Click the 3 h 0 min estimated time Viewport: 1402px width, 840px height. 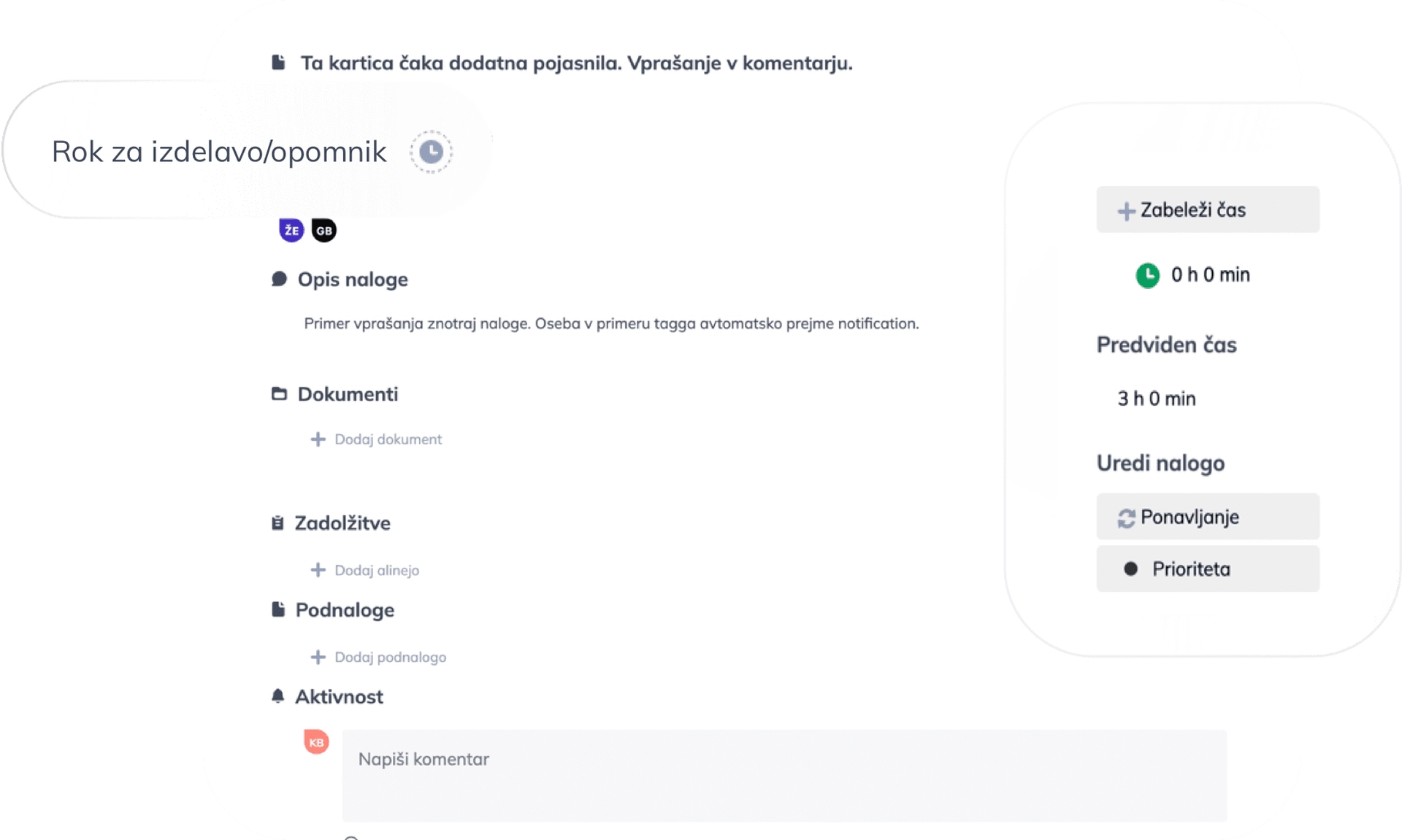[x=1156, y=398]
